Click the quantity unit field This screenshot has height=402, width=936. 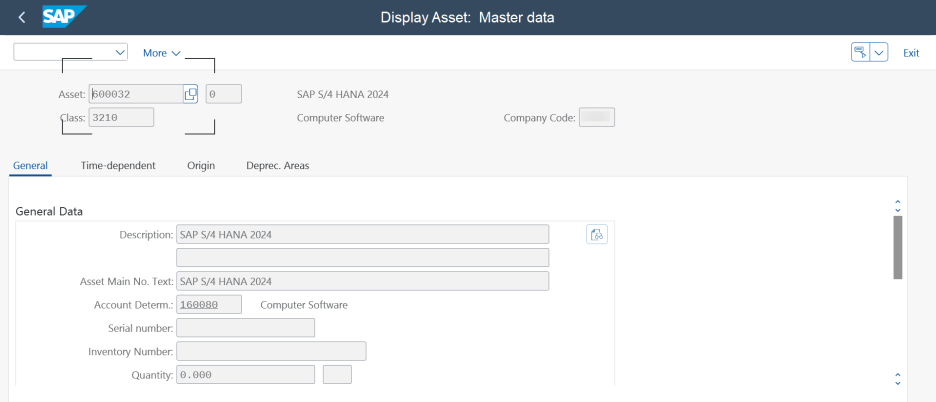click(x=337, y=375)
